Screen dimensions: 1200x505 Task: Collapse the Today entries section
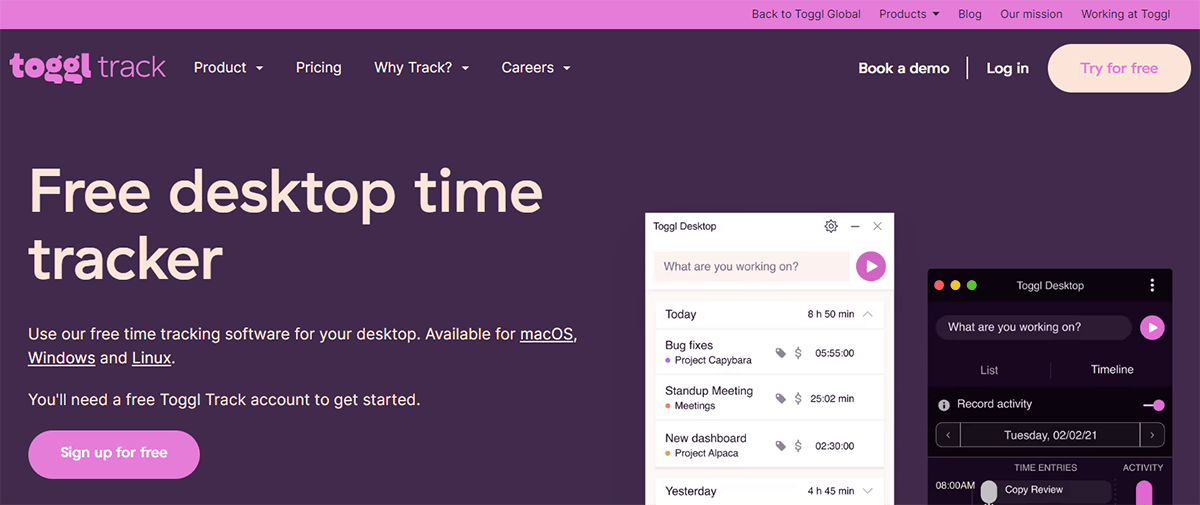pos(867,314)
